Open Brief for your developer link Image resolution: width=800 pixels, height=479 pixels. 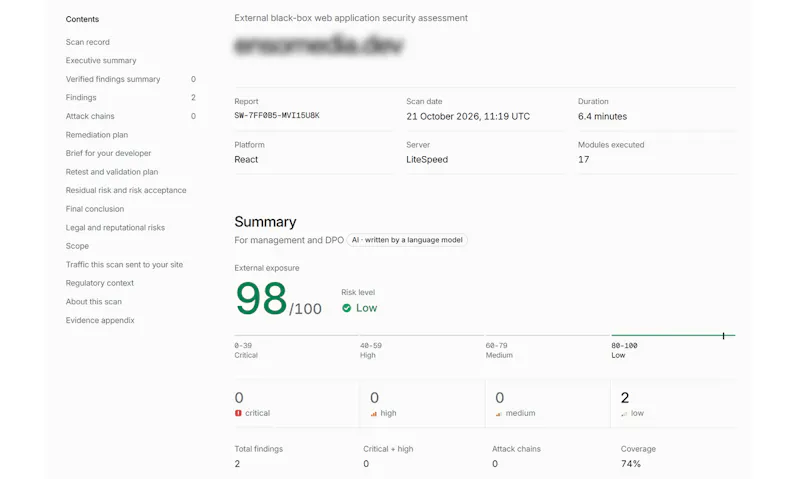click(x=108, y=153)
